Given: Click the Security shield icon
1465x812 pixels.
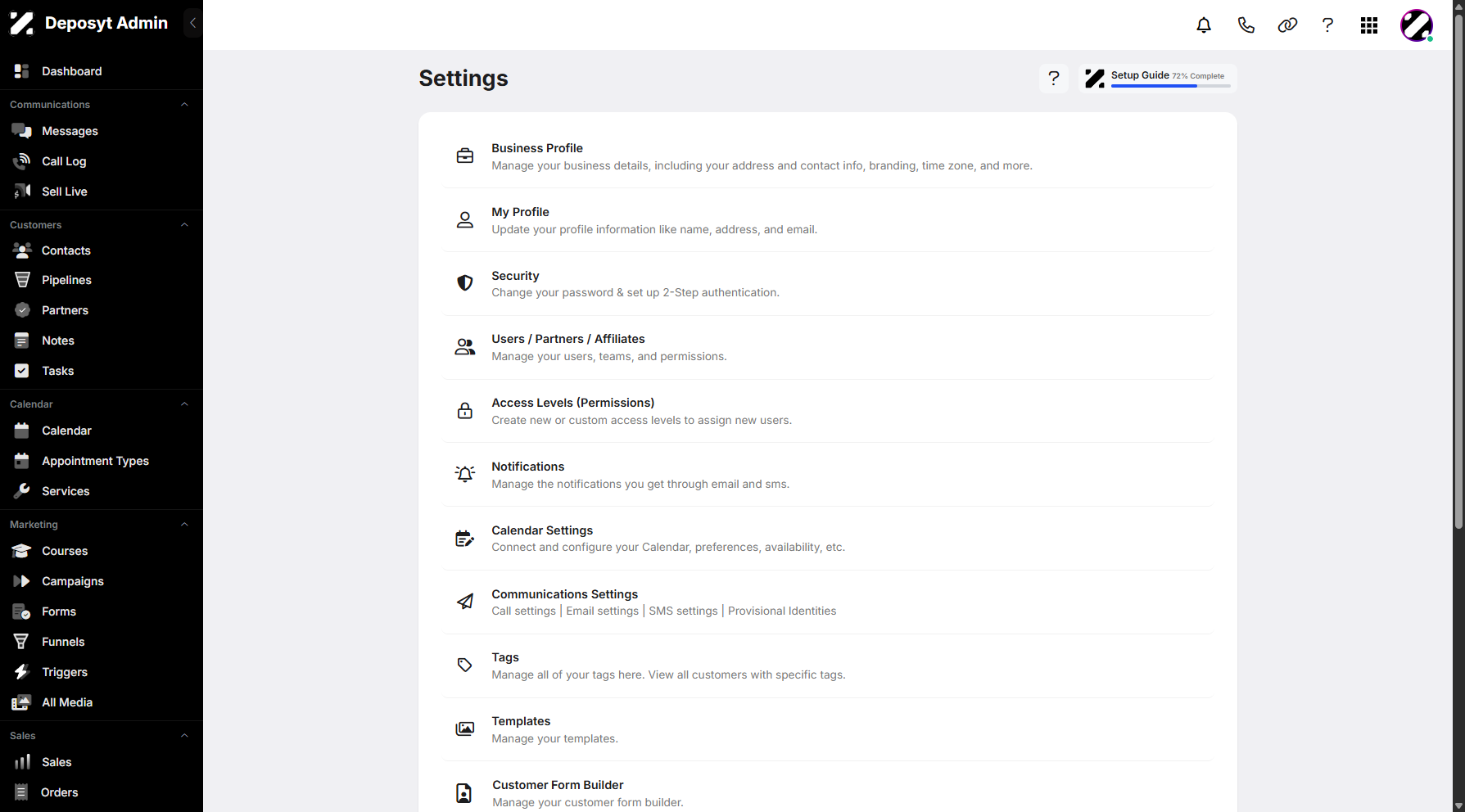Looking at the screenshot, I should click(465, 283).
